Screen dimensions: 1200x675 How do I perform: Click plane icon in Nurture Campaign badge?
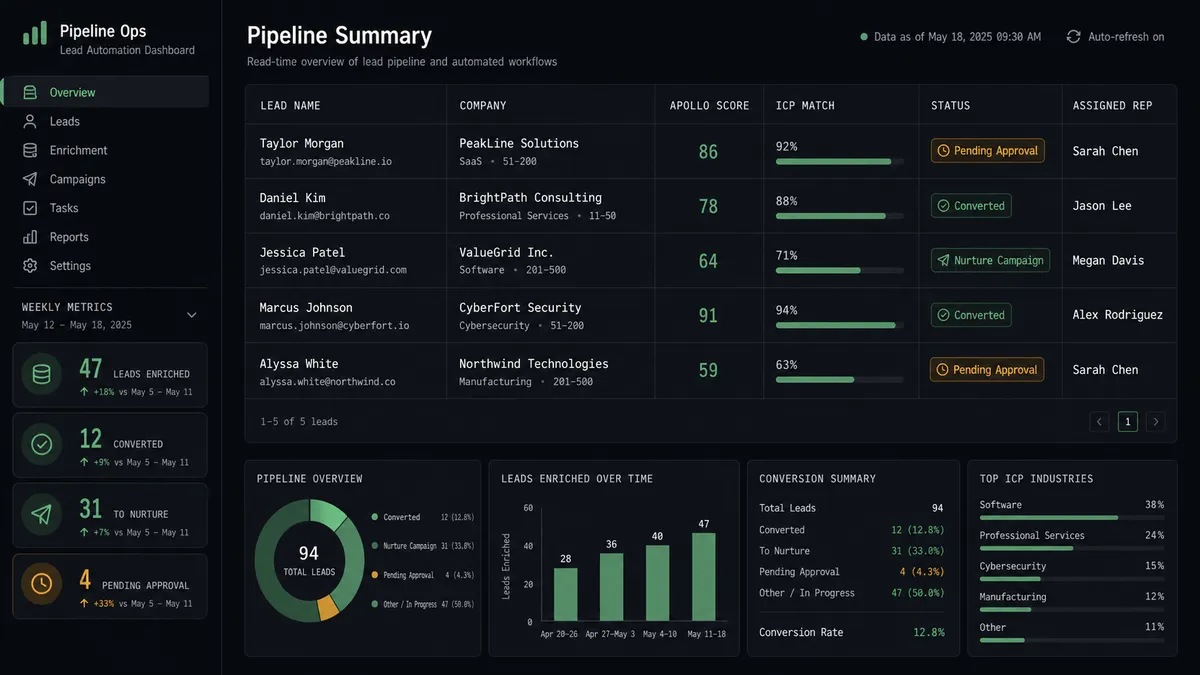[943, 260]
